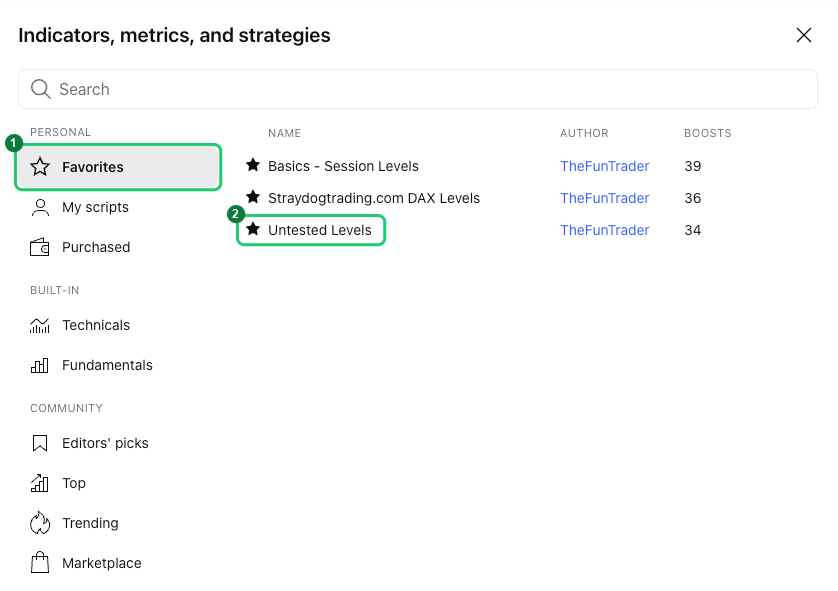Unfavorite Straydogtrading.com DAX Levels via star

pyautogui.click(x=253, y=197)
